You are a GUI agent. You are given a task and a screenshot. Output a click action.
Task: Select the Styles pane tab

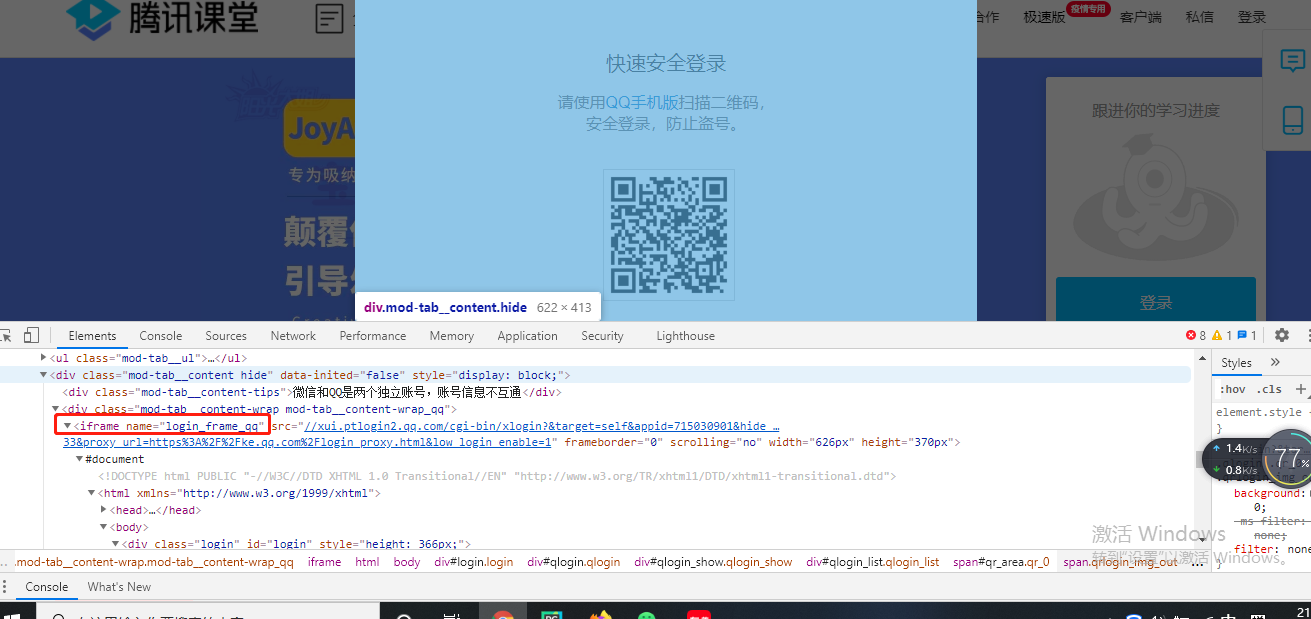(x=1236, y=362)
